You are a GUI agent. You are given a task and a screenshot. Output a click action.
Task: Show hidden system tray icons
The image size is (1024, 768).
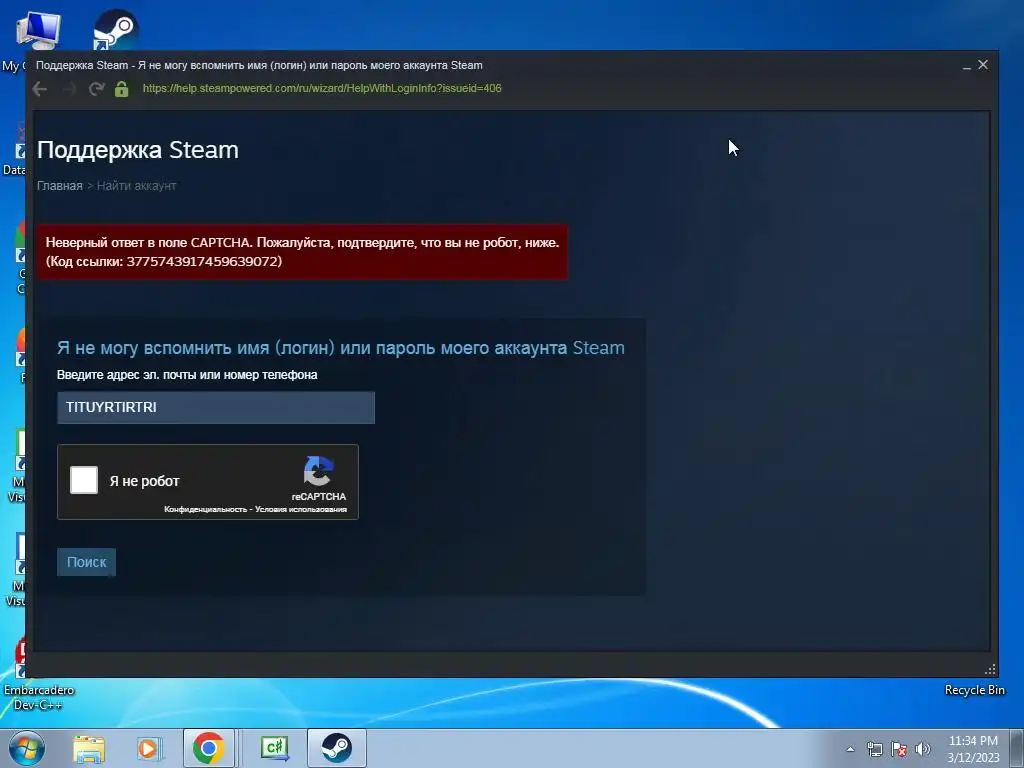(x=850, y=749)
